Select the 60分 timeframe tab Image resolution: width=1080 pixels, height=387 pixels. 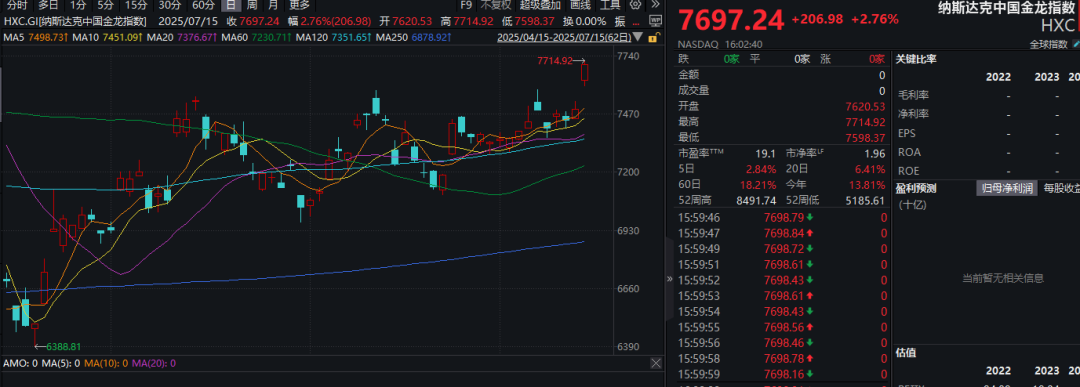click(x=203, y=4)
